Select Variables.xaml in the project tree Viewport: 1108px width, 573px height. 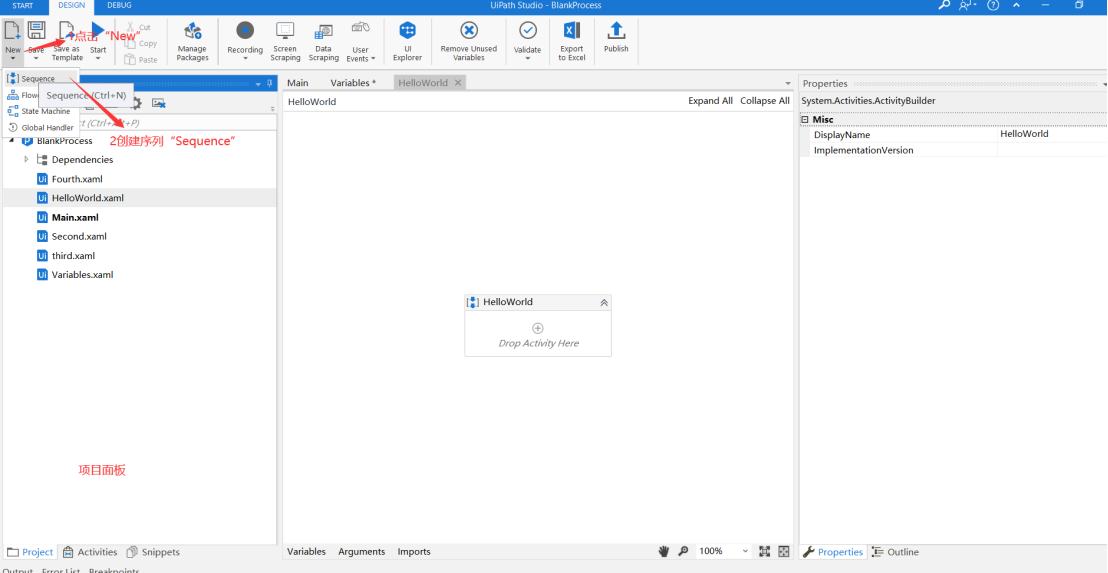pyautogui.click(x=82, y=275)
